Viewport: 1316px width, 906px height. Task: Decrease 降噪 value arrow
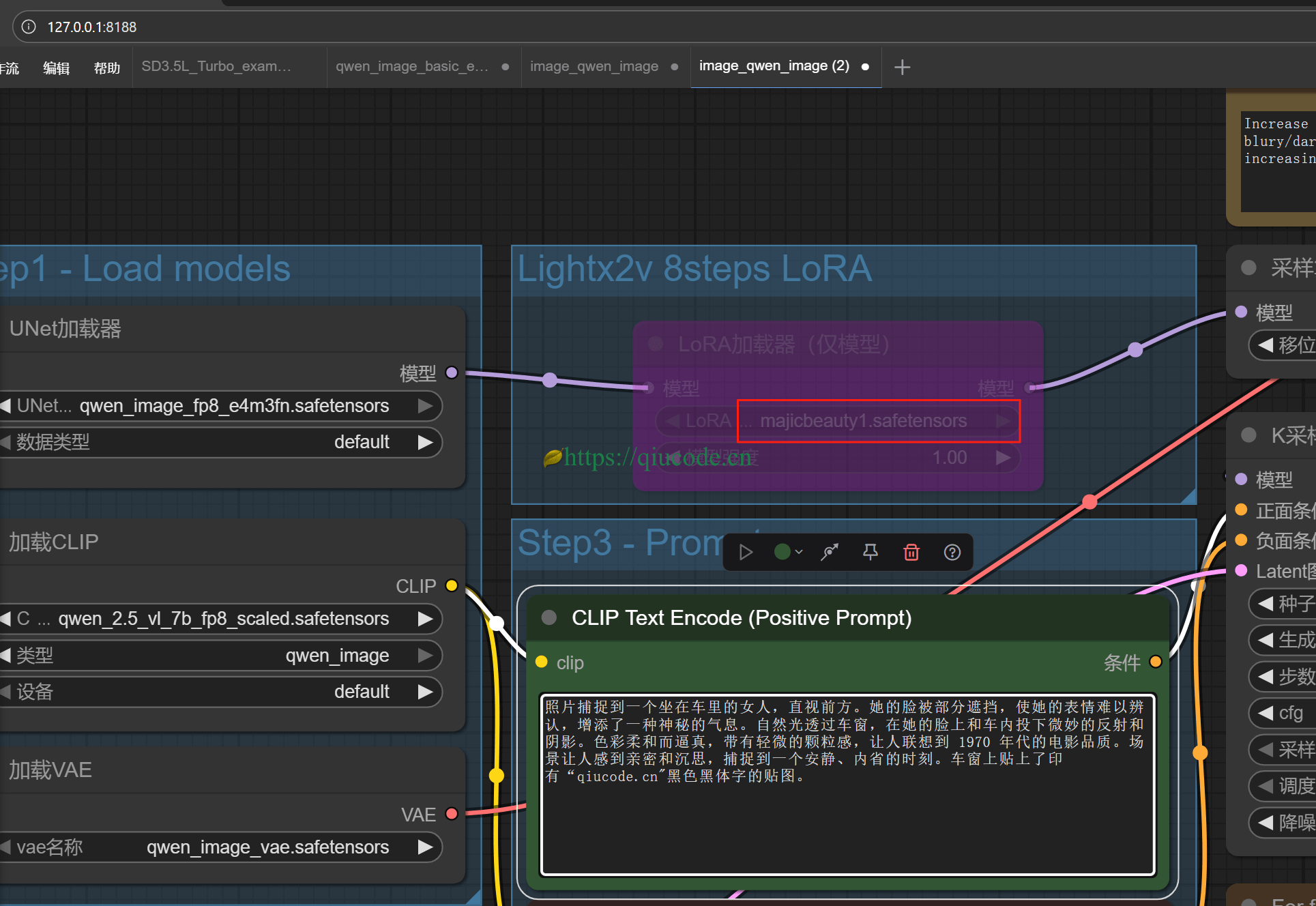[x=1266, y=822]
